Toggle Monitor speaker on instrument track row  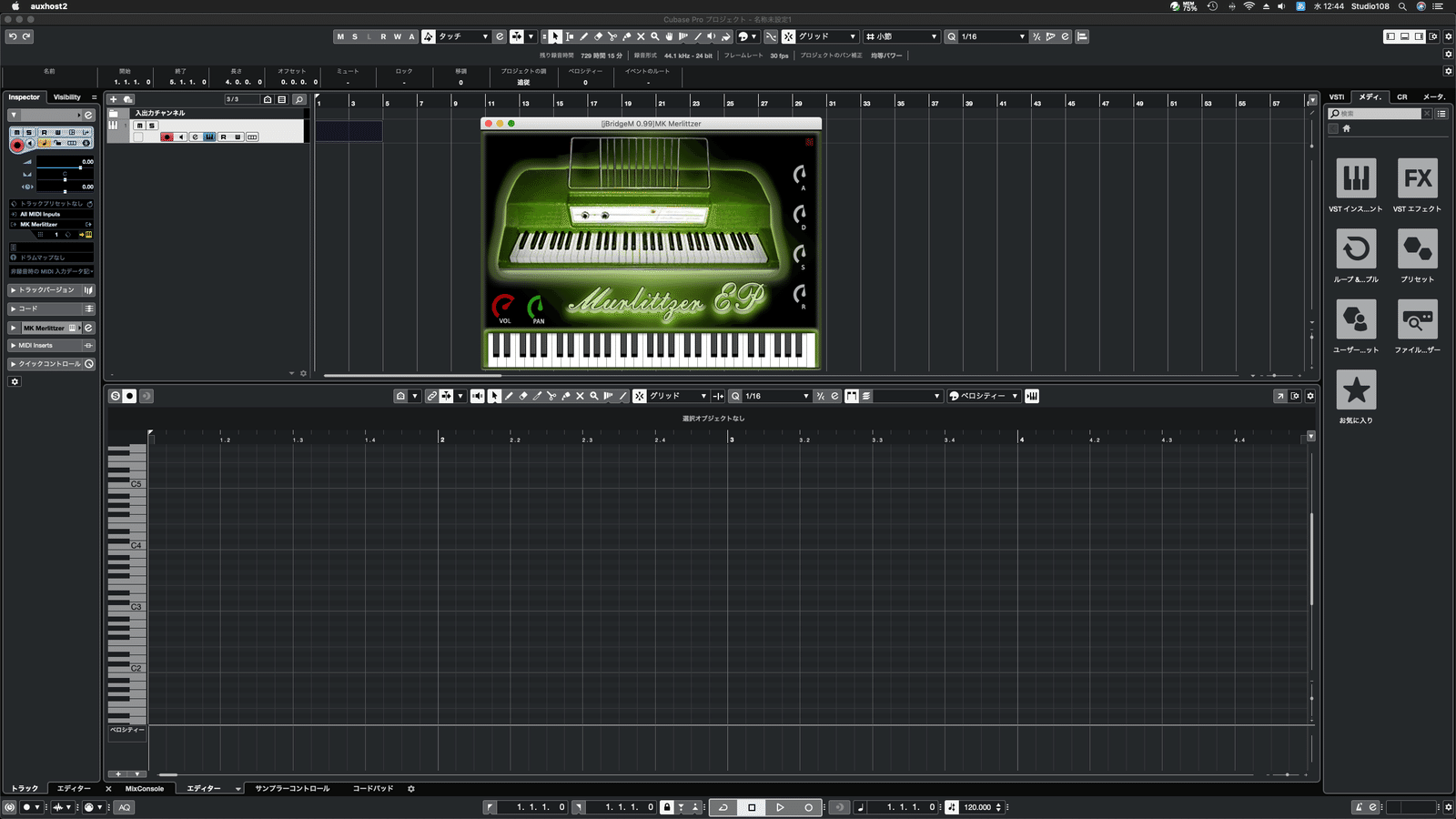[181, 137]
